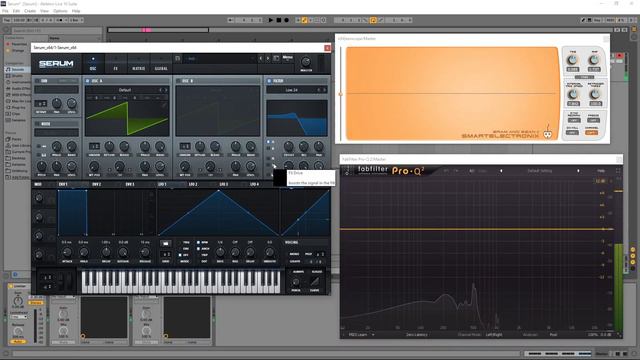Open Serum preset name dropdown field

tap(220, 59)
